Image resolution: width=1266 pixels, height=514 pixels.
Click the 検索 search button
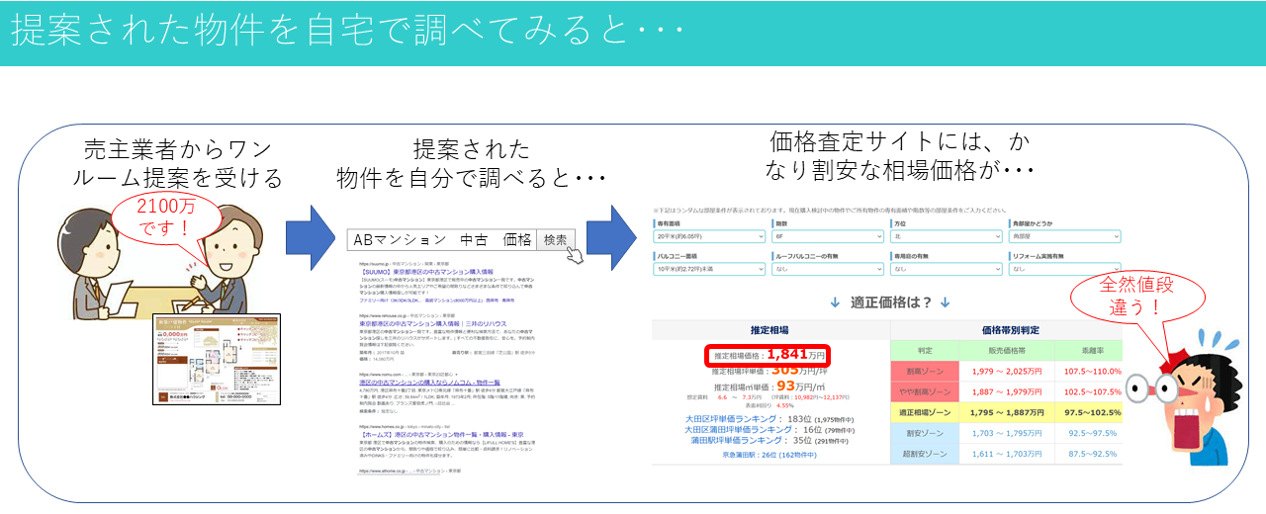click(555, 240)
